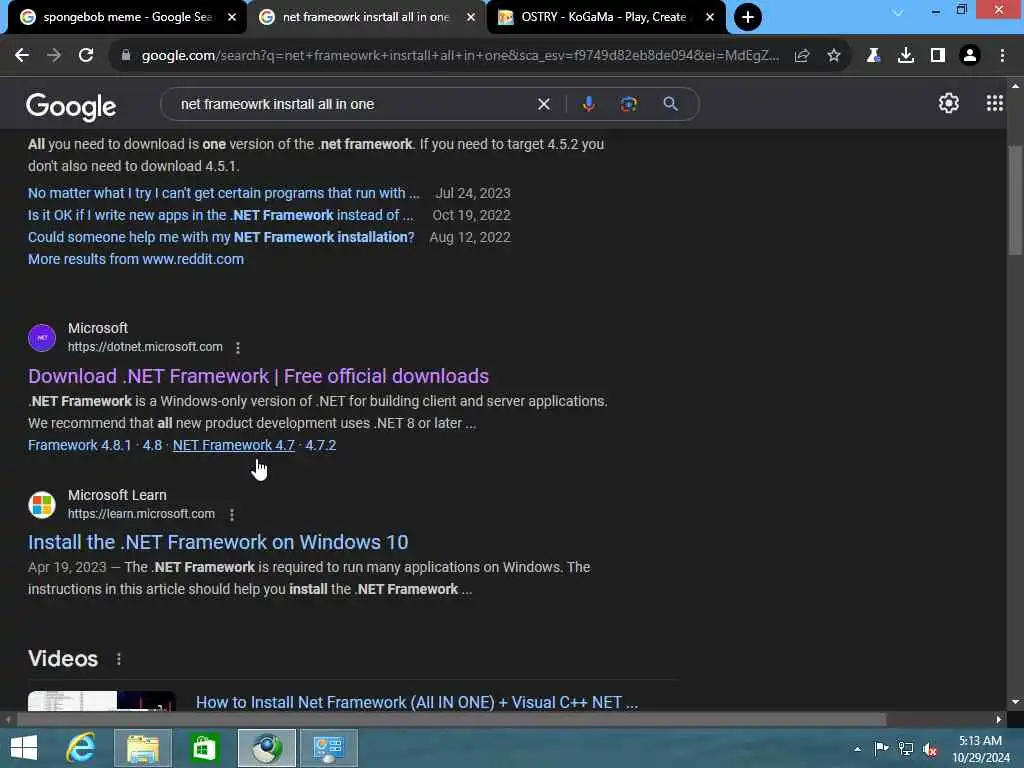This screenshot has width=1024, height=768.
Task: Click the muted volume tray icon
Action: (x=930, y=749)
